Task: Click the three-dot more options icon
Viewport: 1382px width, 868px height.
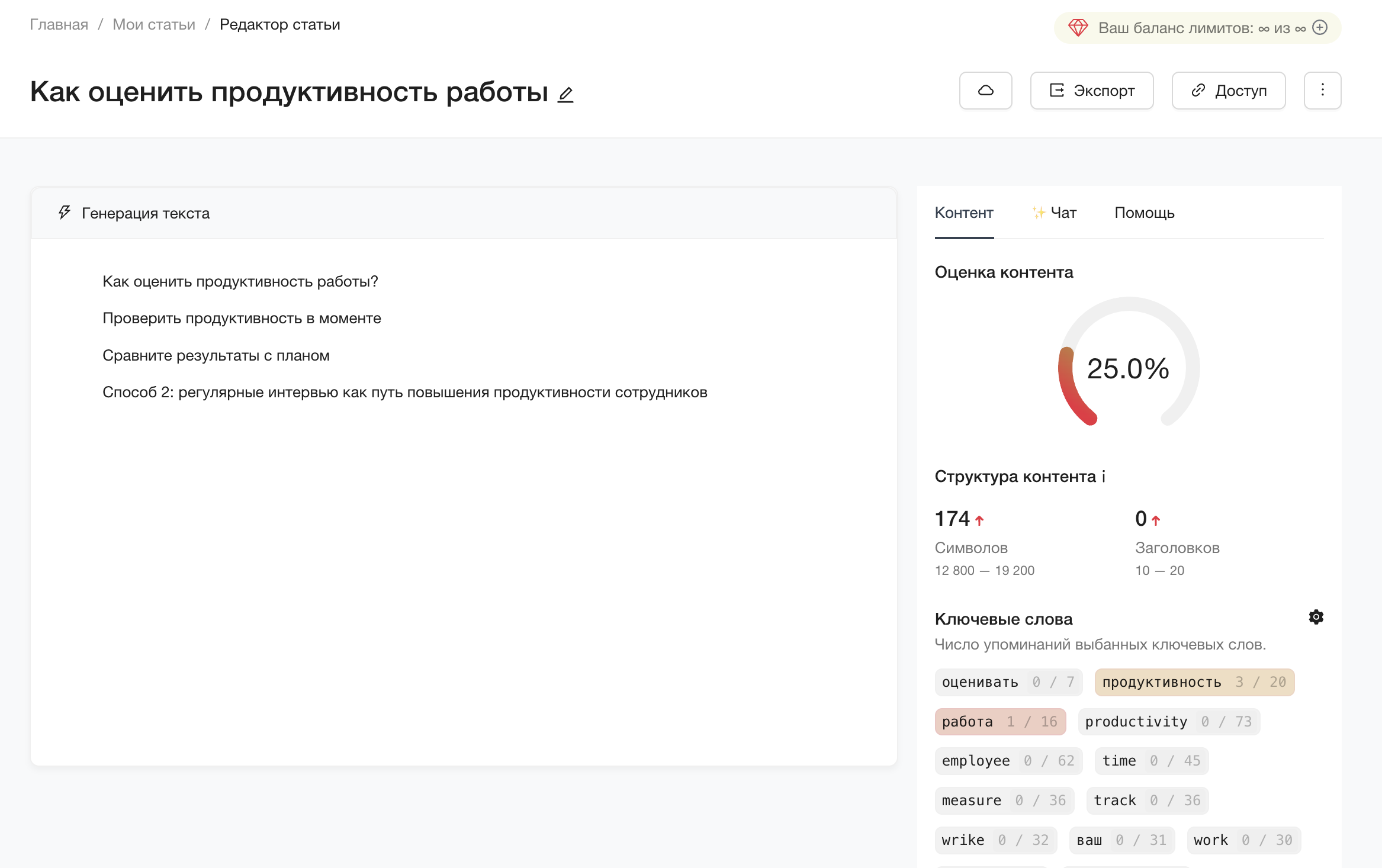Action: point(1323,90)
